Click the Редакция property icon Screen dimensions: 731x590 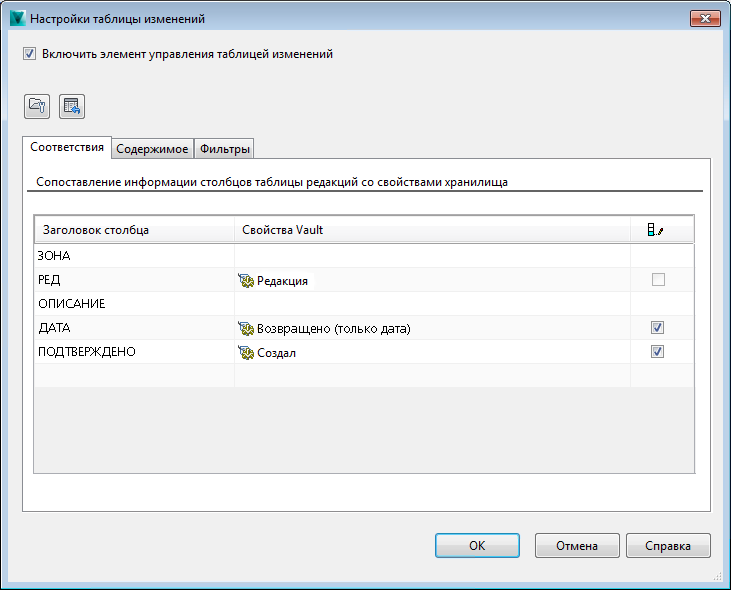tap(246, 280)
